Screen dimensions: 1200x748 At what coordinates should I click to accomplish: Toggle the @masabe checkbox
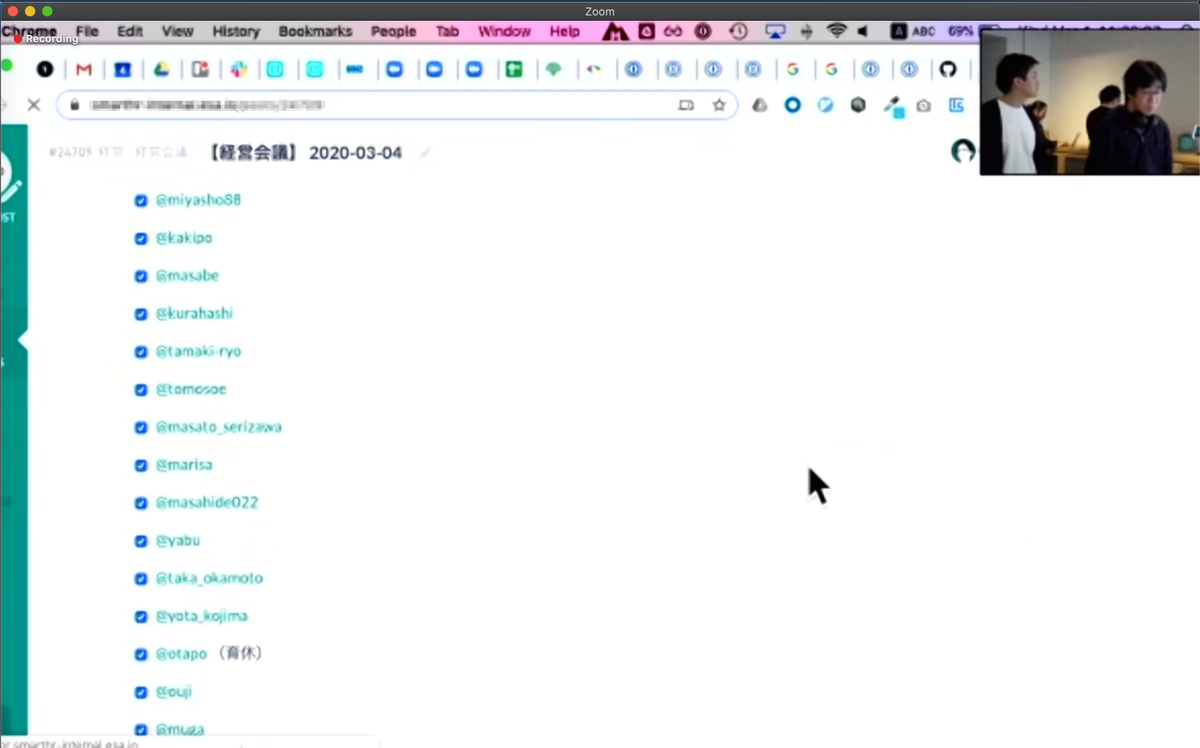tap(141, 276)
